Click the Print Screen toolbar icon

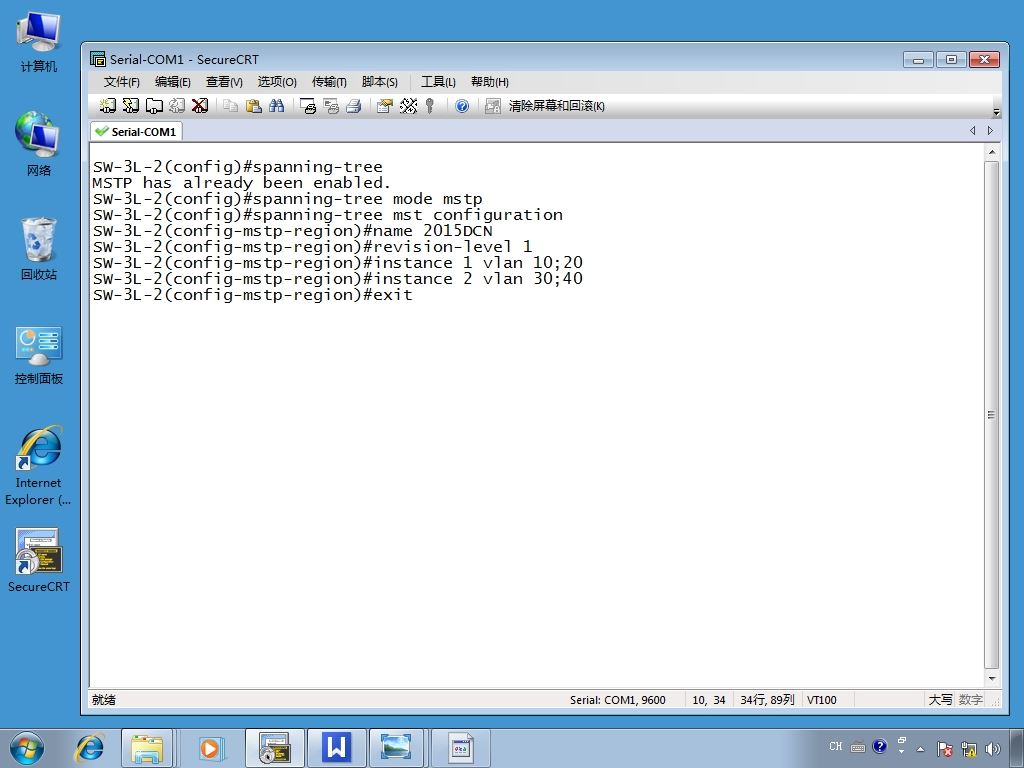click(308, 106)
